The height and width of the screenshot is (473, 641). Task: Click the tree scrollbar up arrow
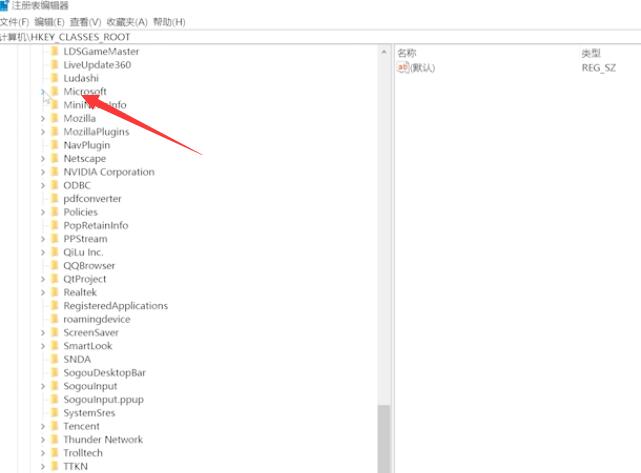(x=383, y=52)
